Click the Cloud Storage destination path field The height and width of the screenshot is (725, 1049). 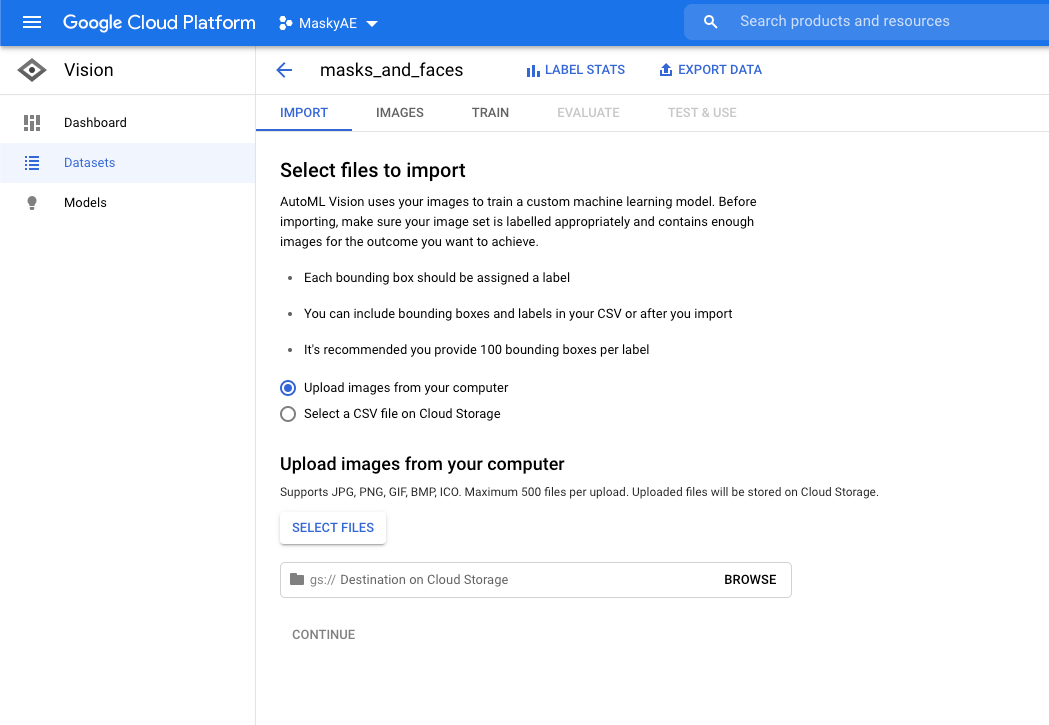[x=500, y=580]
